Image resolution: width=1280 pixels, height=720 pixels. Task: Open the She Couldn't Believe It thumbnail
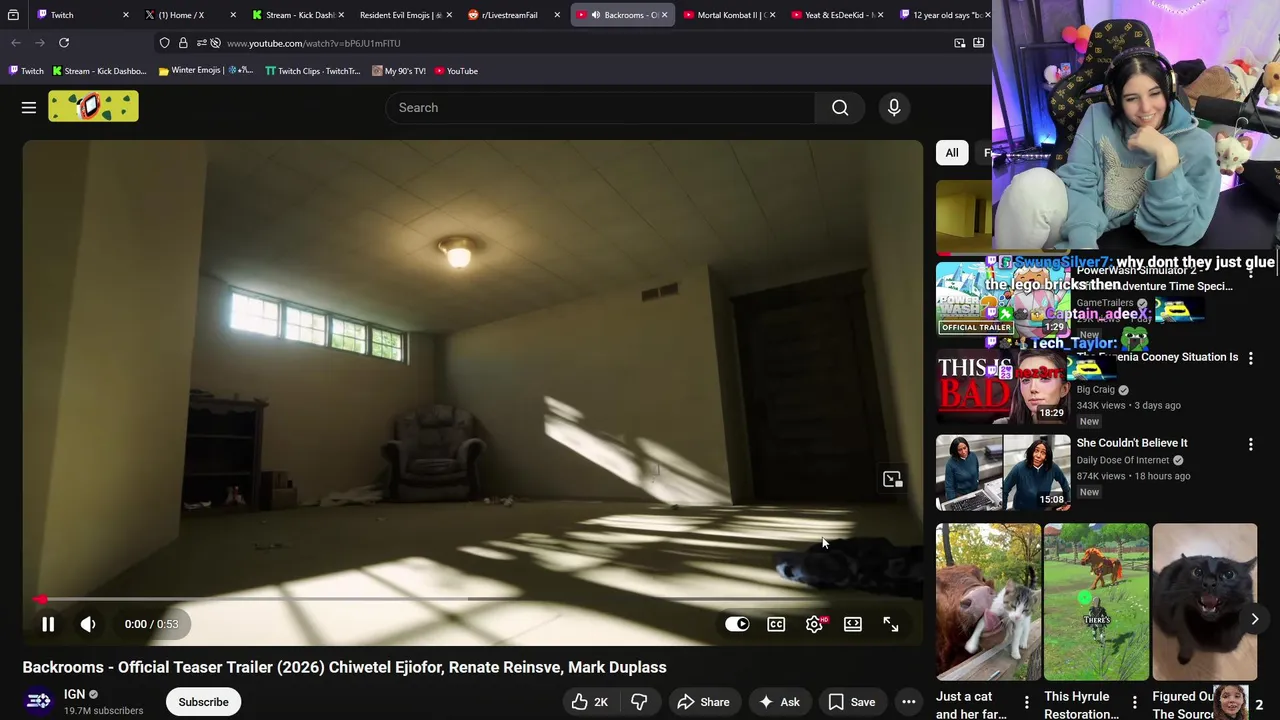point(1003,473)
